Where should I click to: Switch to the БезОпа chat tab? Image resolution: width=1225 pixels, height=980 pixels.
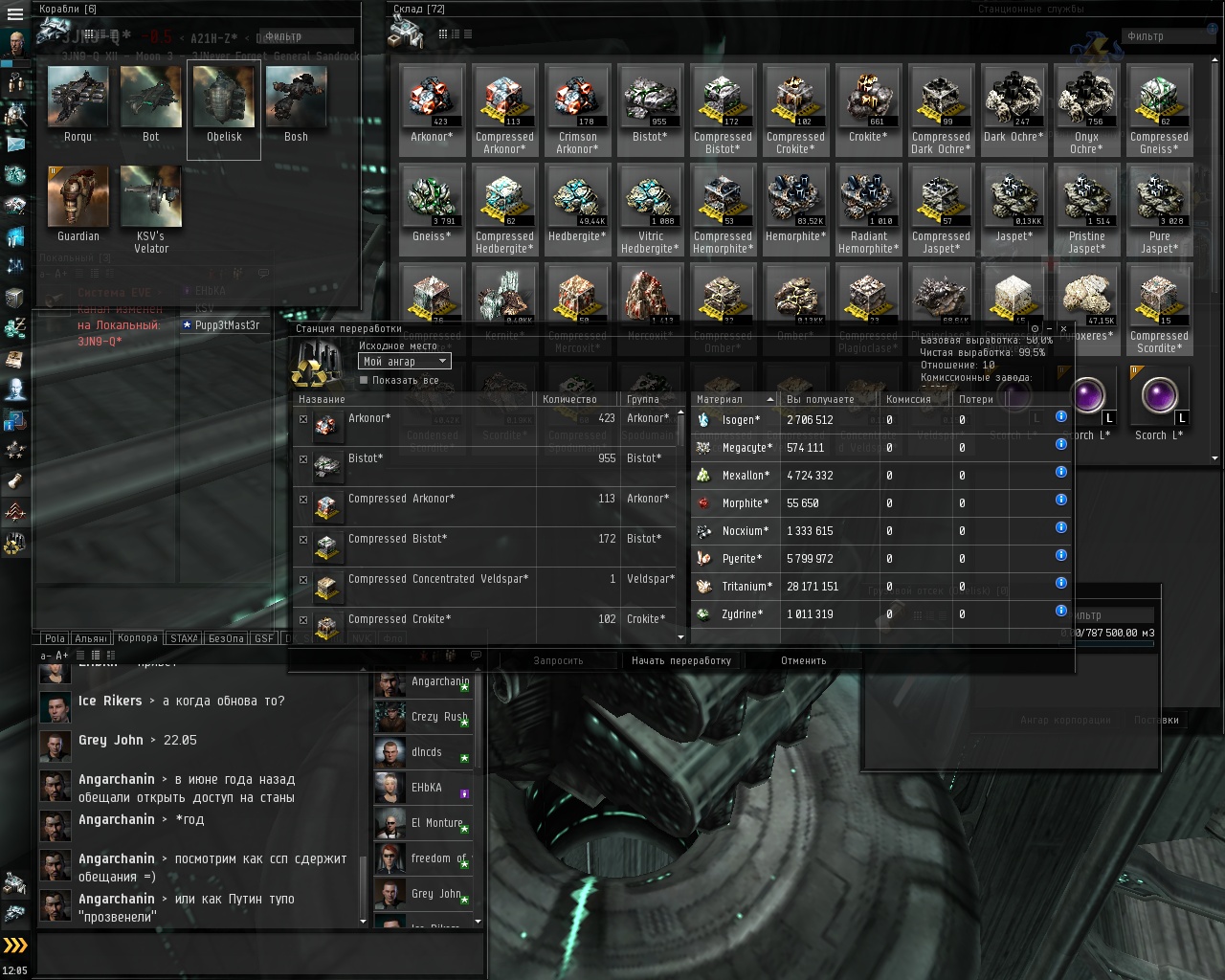(226, 638)
